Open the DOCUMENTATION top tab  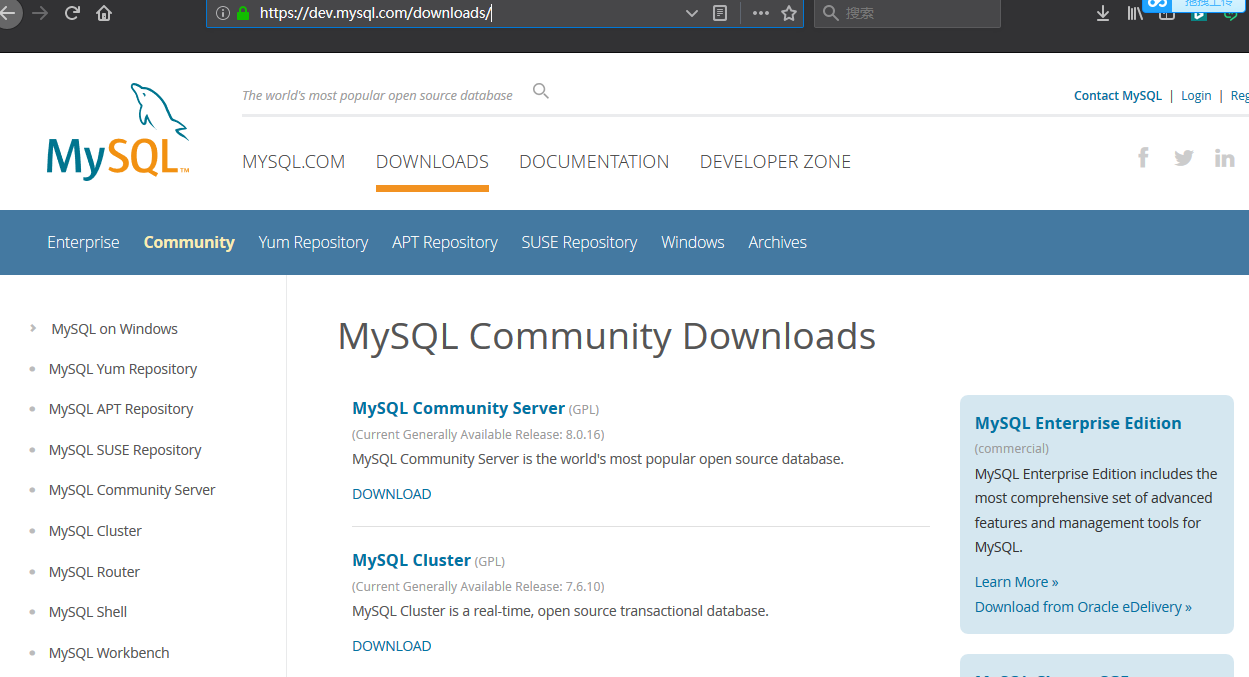(594, 162)
